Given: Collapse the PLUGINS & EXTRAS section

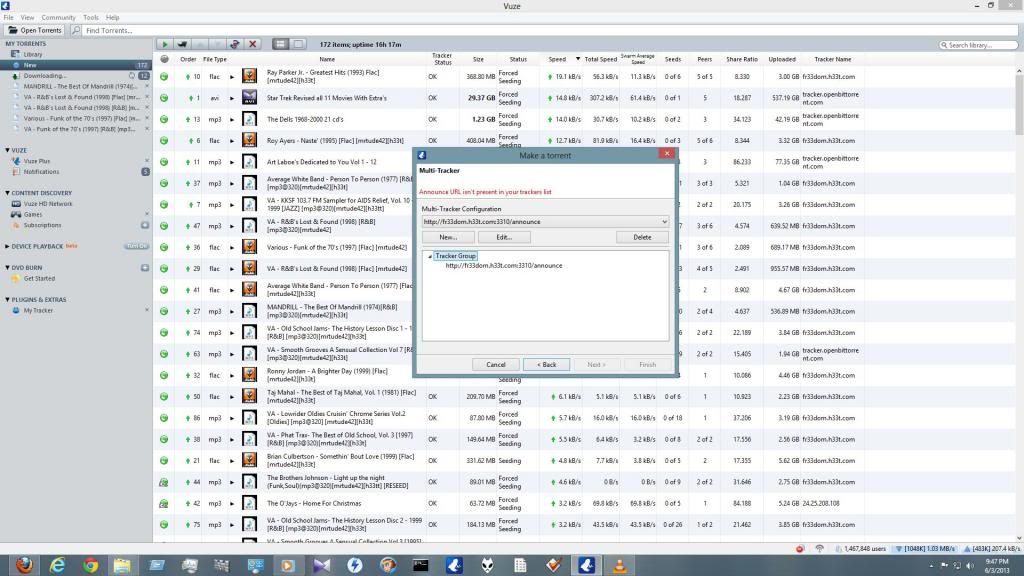Looking at the screenshot, I should click(x=7, y=300).
